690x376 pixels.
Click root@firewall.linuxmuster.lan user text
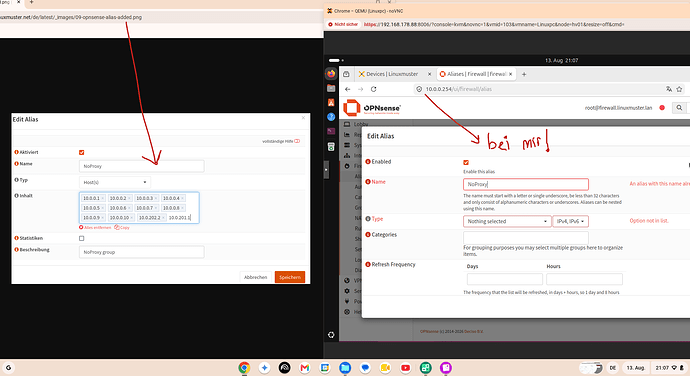(x=618, y=107)
